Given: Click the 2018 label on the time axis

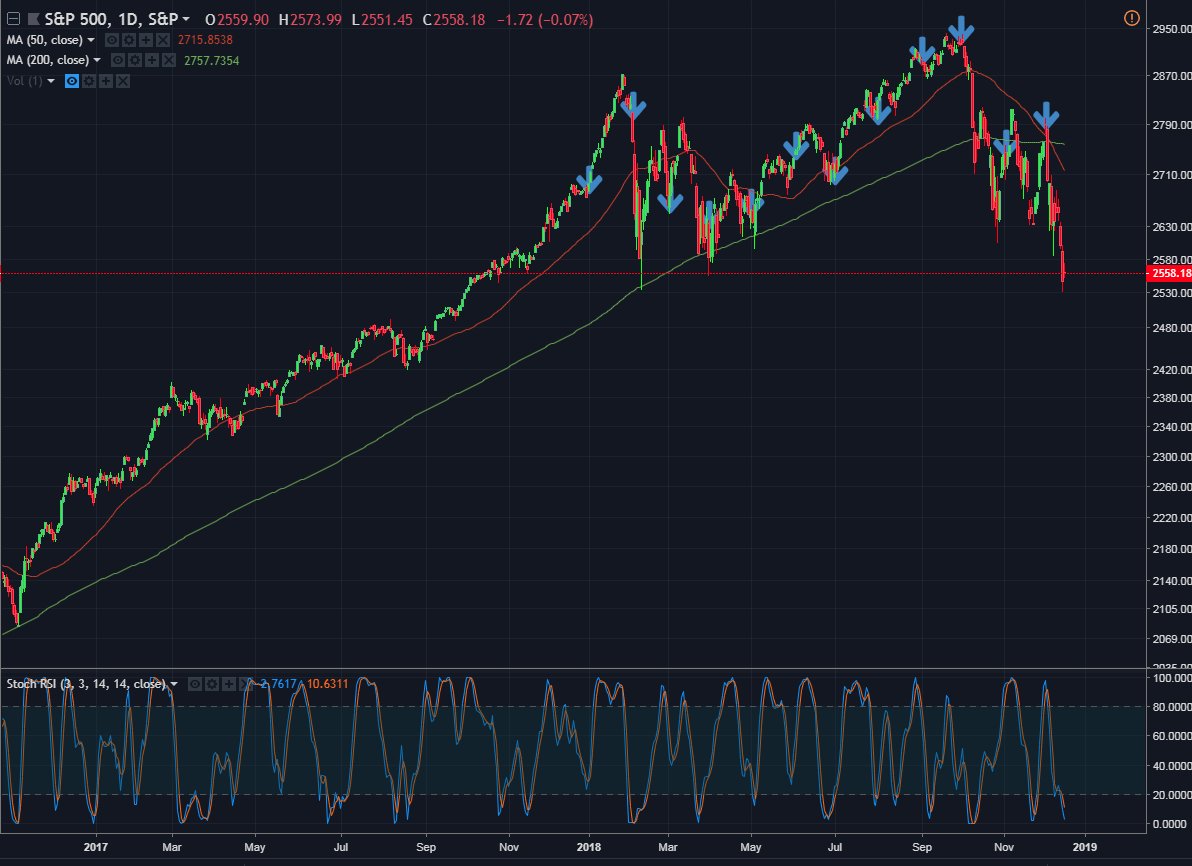Looking at the screenshot, I should click(x=588, y=847).
